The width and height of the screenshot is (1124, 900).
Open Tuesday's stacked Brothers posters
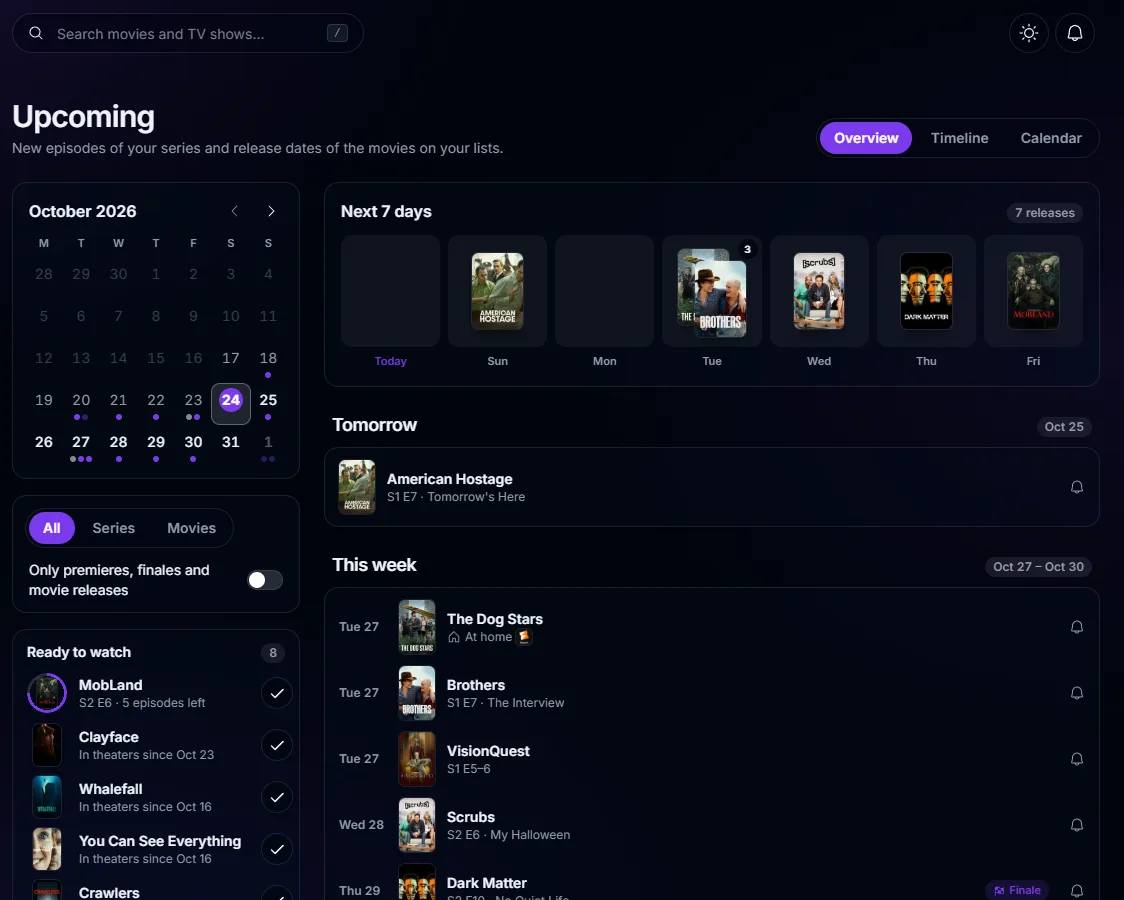tap(712, 292)
